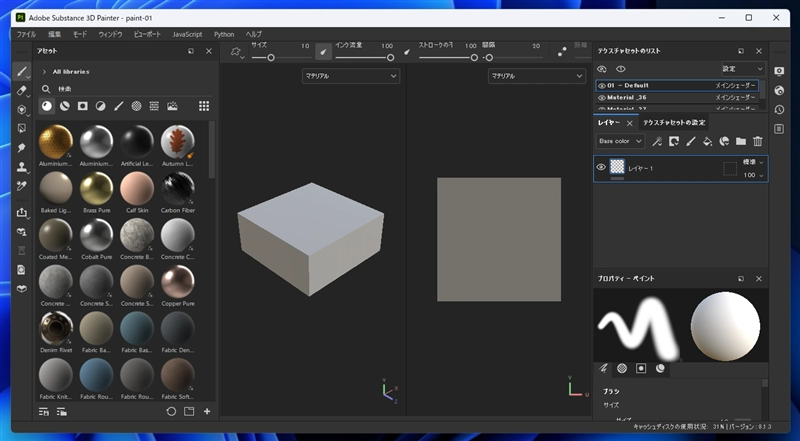Select the Projection tool with cube icon
This screenshot has height=441, width=800.
(21, 110)
